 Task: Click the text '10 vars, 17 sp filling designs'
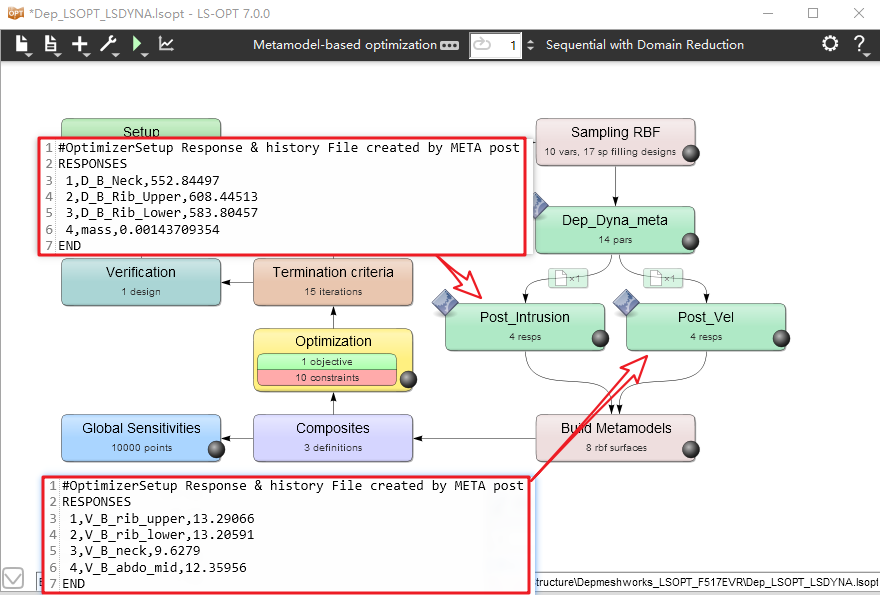point(610,152)
